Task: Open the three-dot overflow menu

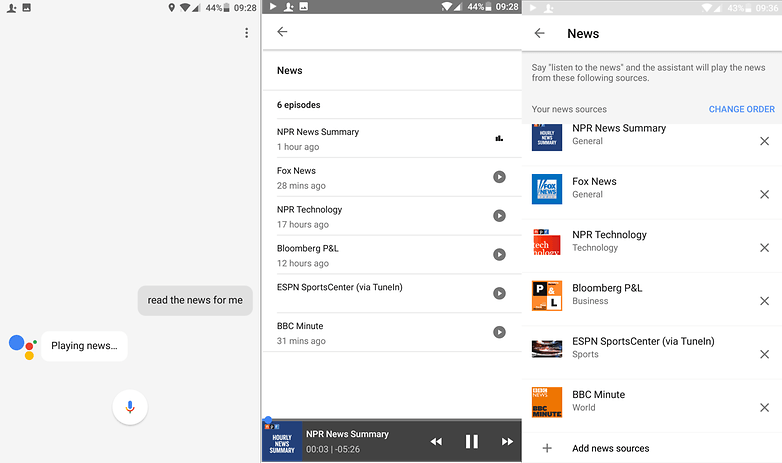Action: coord(247,33)
